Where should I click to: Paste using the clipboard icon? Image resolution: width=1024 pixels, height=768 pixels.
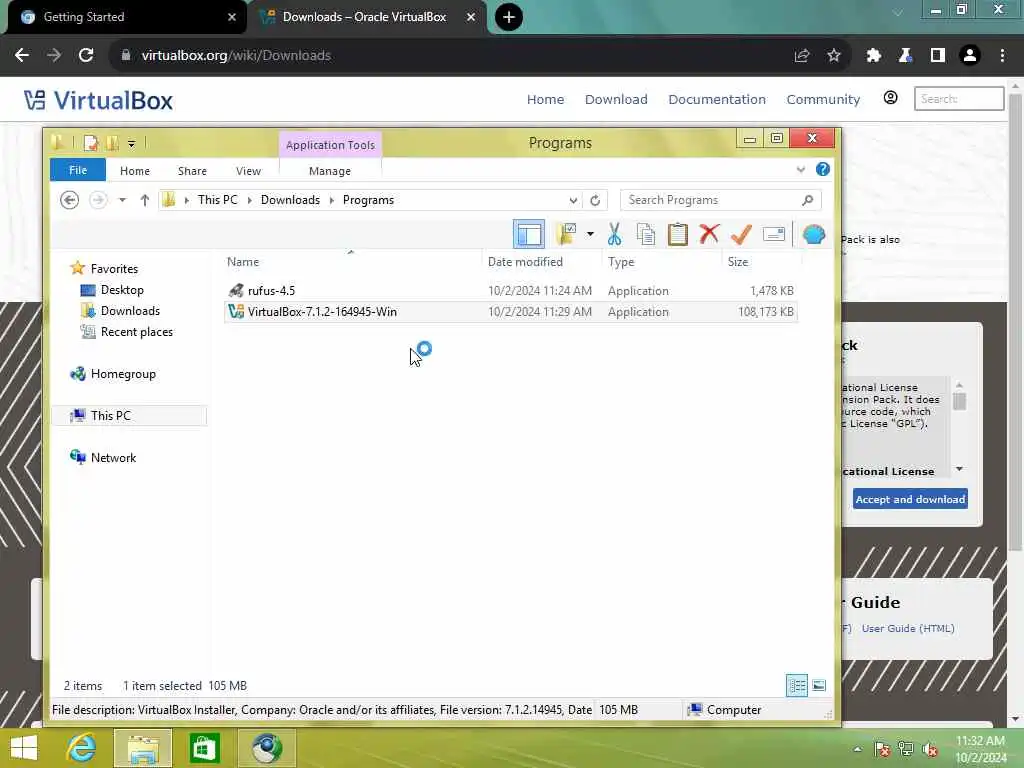click(677, 234)
